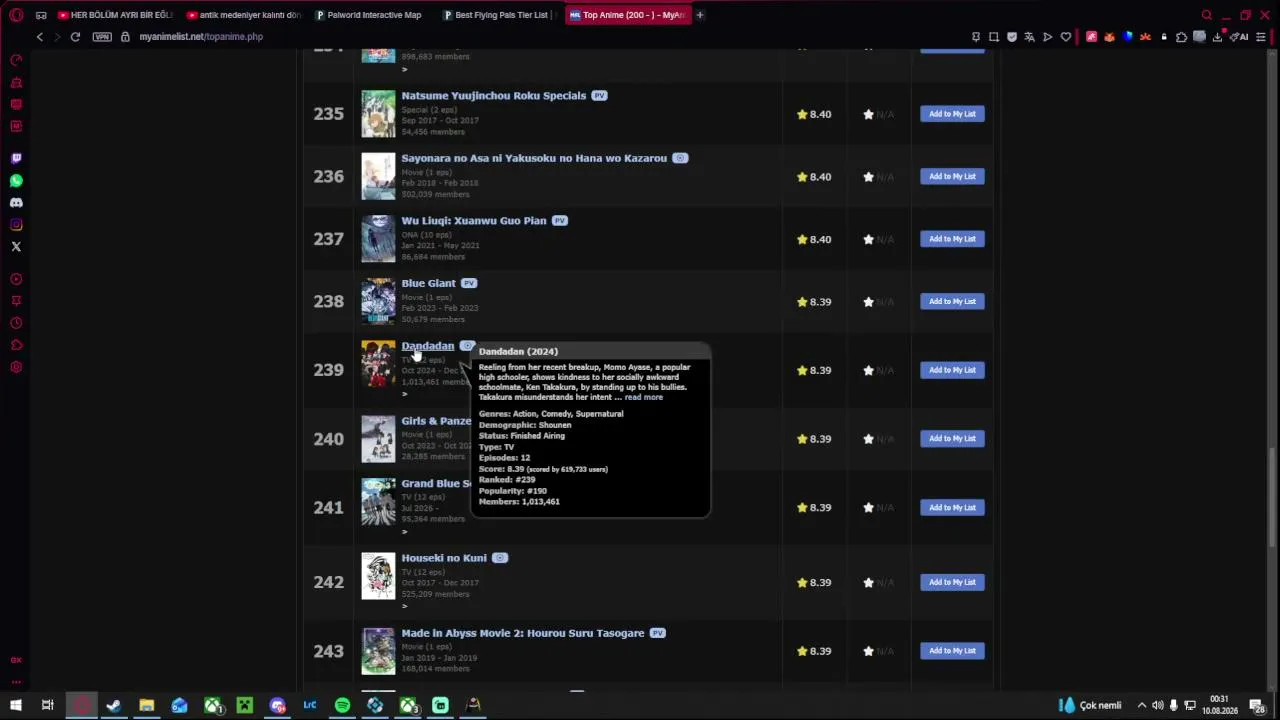Click the N/A rating star in Blue Giant row
Viewport: 1280px width, 720px height.
[868, 302]
